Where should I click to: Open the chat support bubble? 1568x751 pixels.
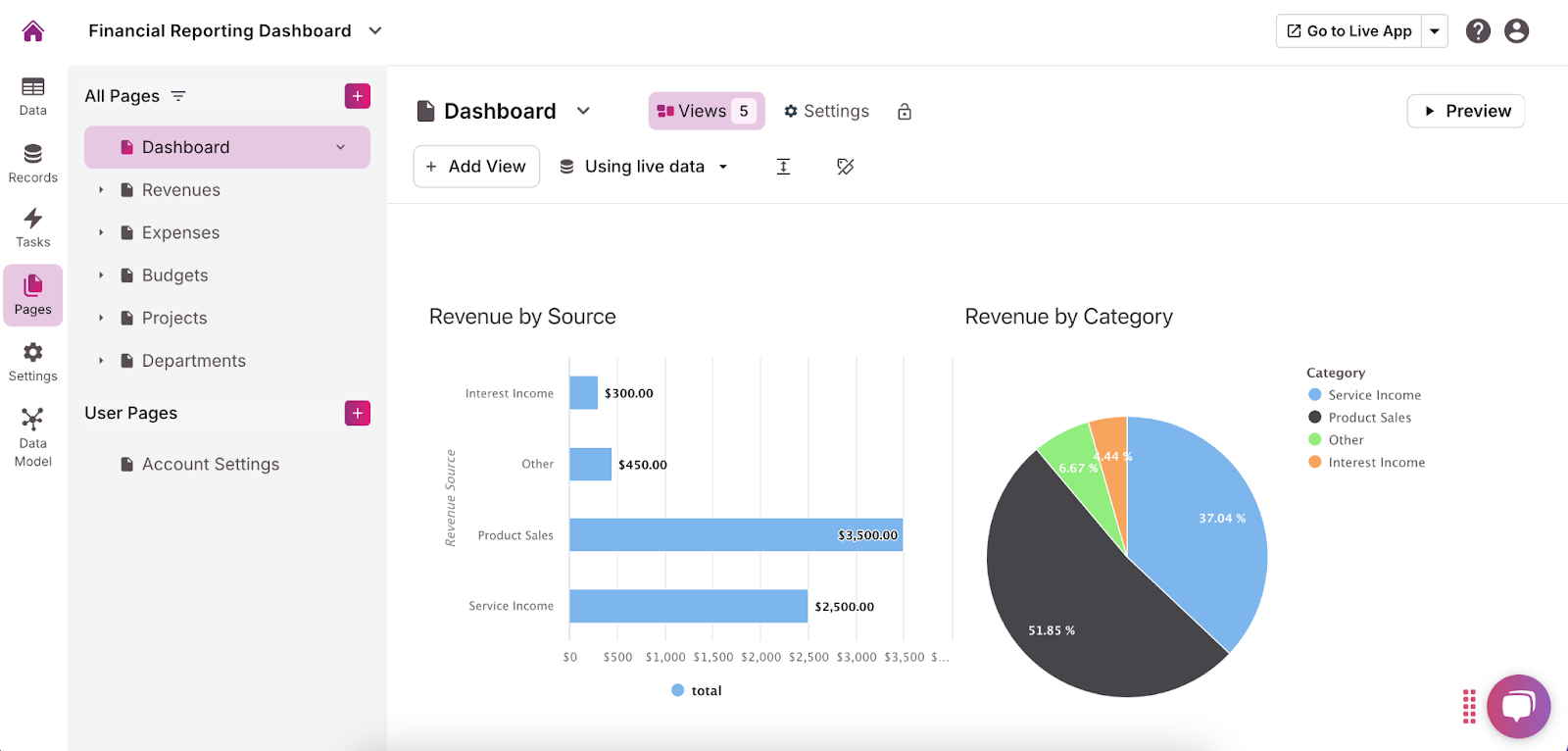coord(1518,706)
